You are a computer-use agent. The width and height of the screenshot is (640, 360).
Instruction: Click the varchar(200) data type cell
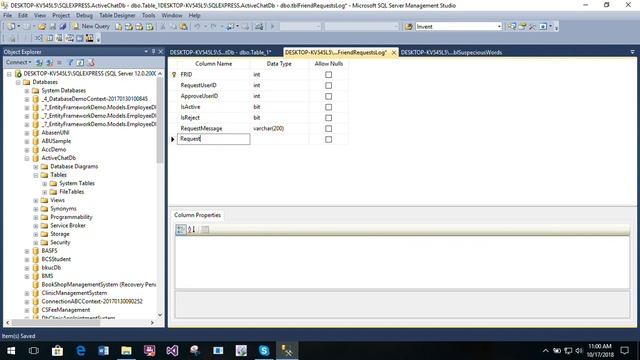[x=280, y=128]
